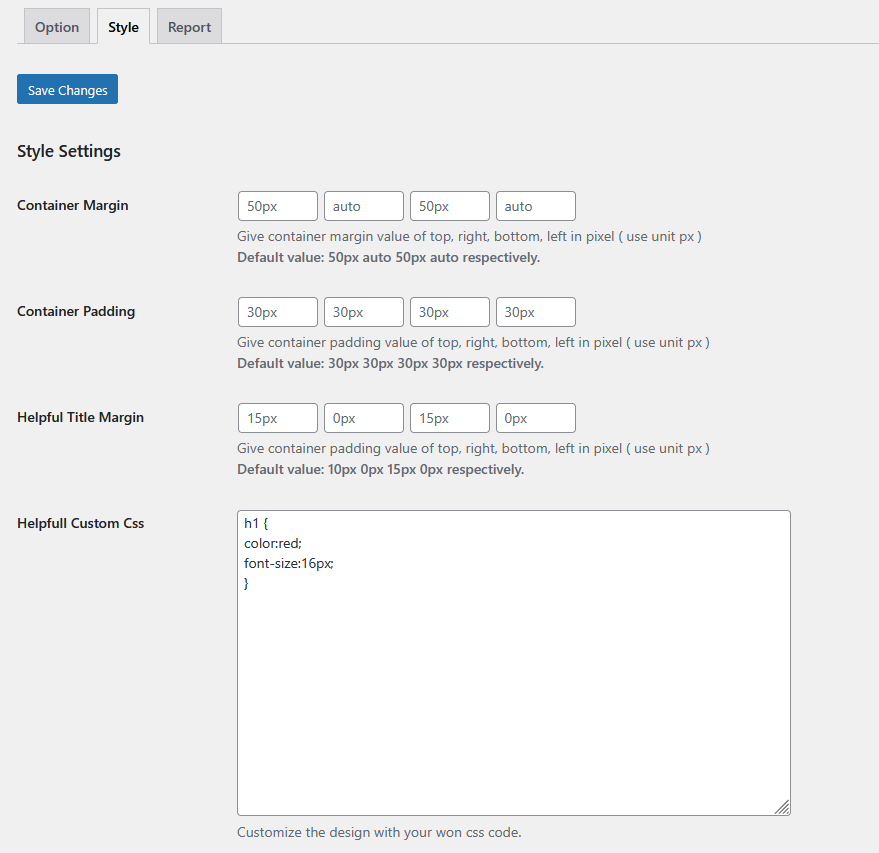Switch to the Option tab

click(57, 27)
